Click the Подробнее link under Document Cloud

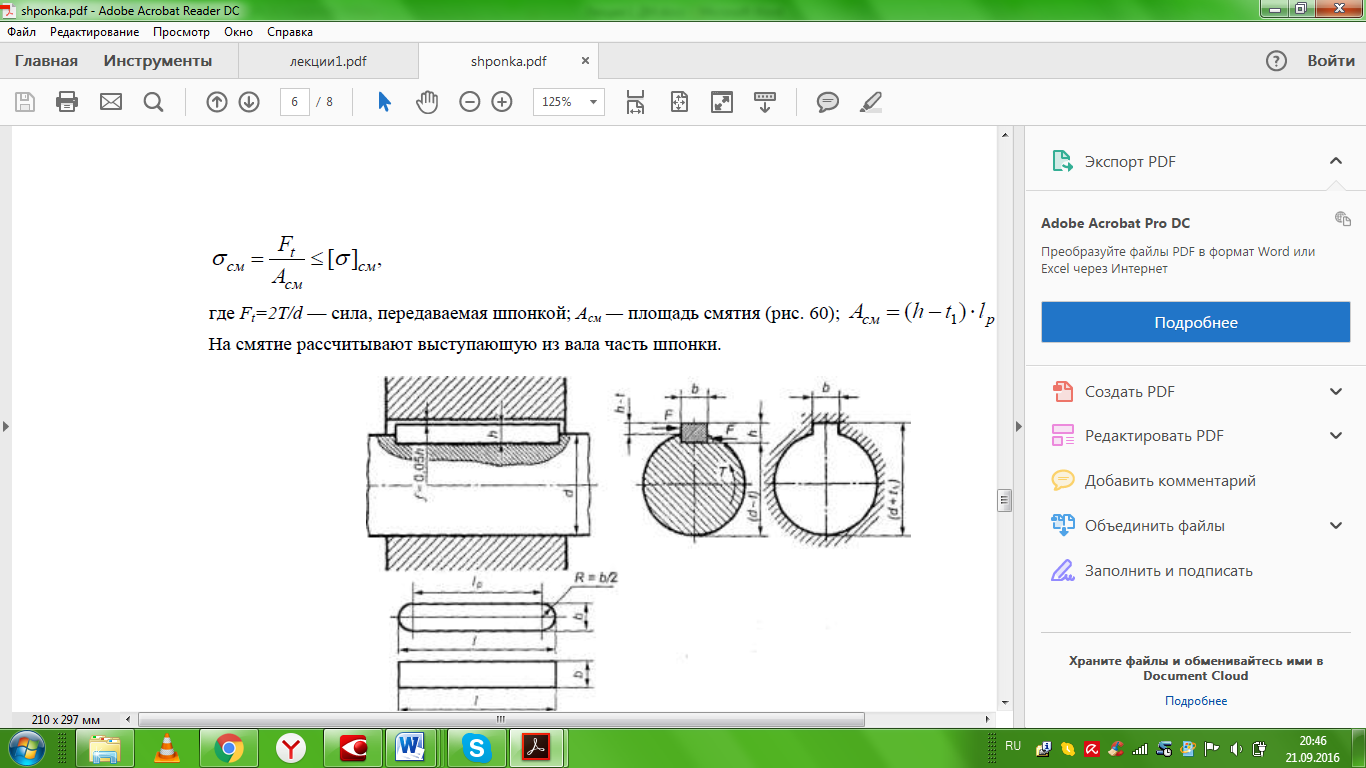[1195, 701]
